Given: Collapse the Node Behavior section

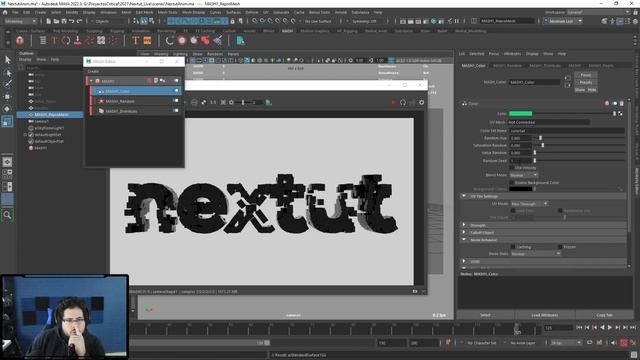Looking at the screenshot, I should click(x=464, y=240).
